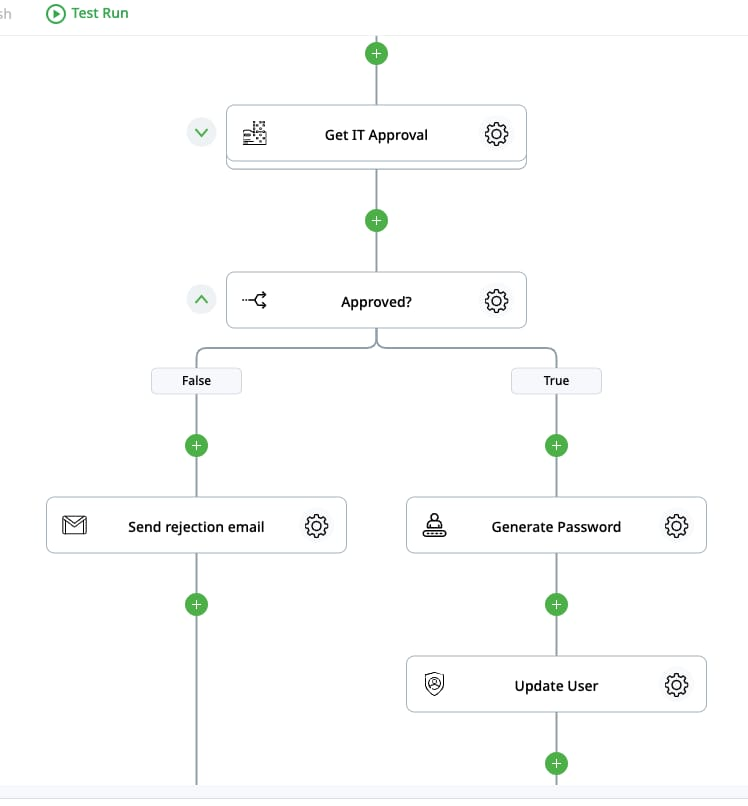Open settings gear for Get IT Approval
This screenshot has width=748, height=806.
pyautogui.click(x=496, y=134)
